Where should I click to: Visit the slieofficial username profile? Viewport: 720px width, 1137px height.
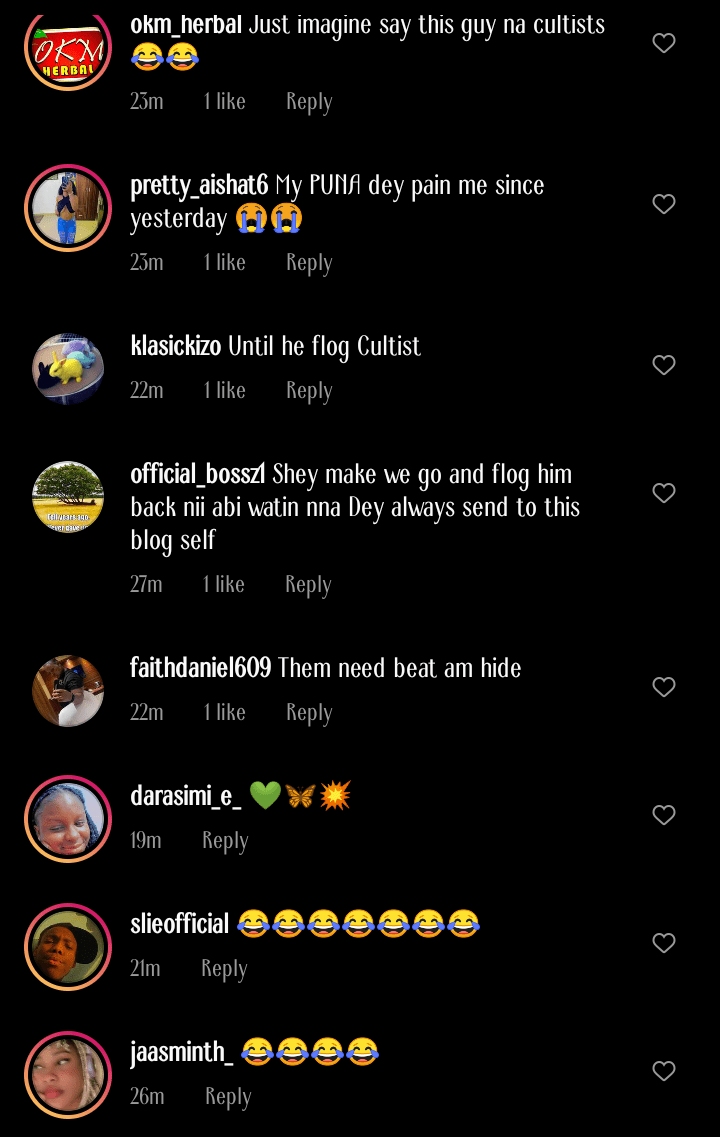[x=180, y=924]
